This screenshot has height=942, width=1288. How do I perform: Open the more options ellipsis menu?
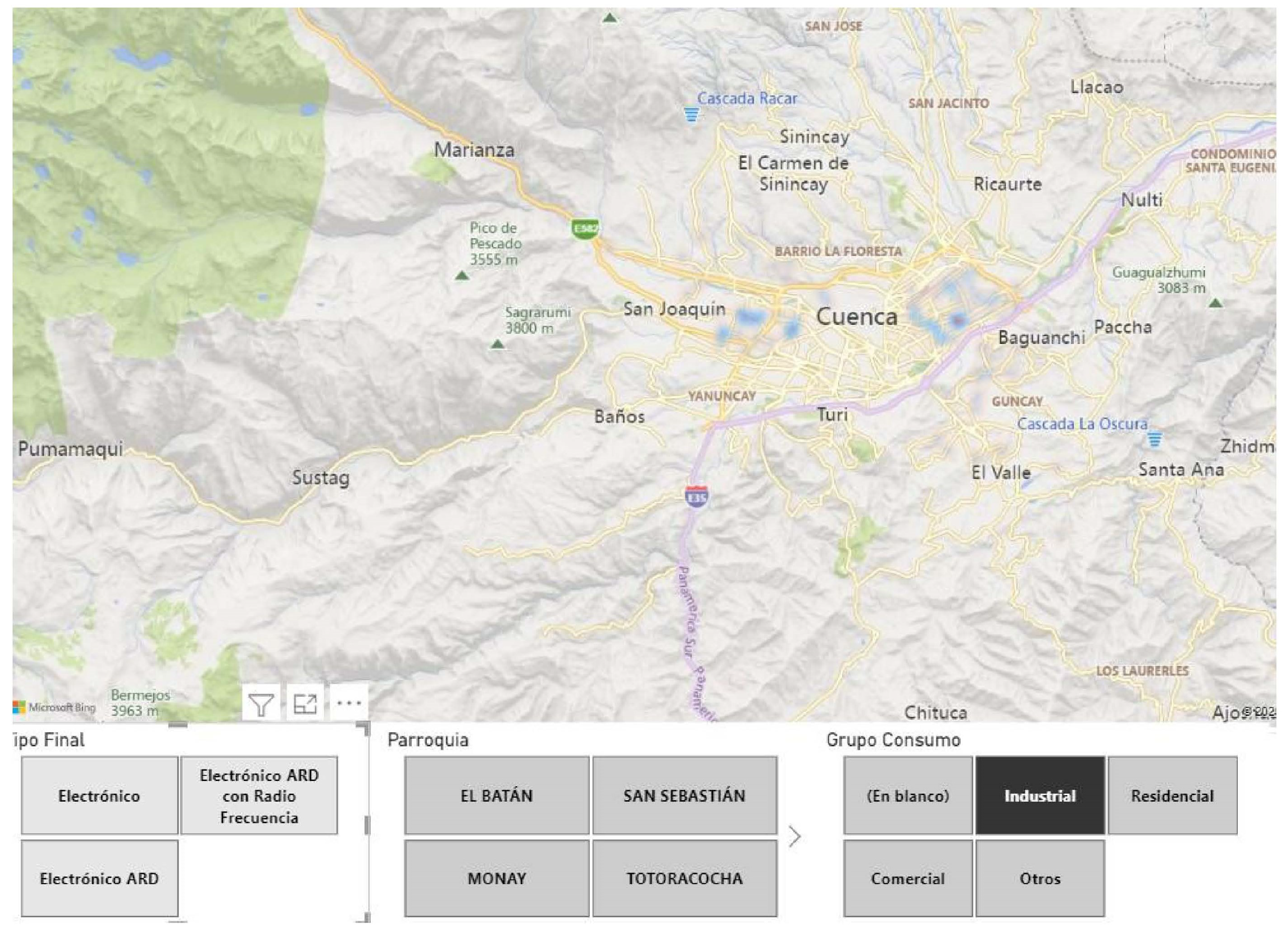(349, 704)
